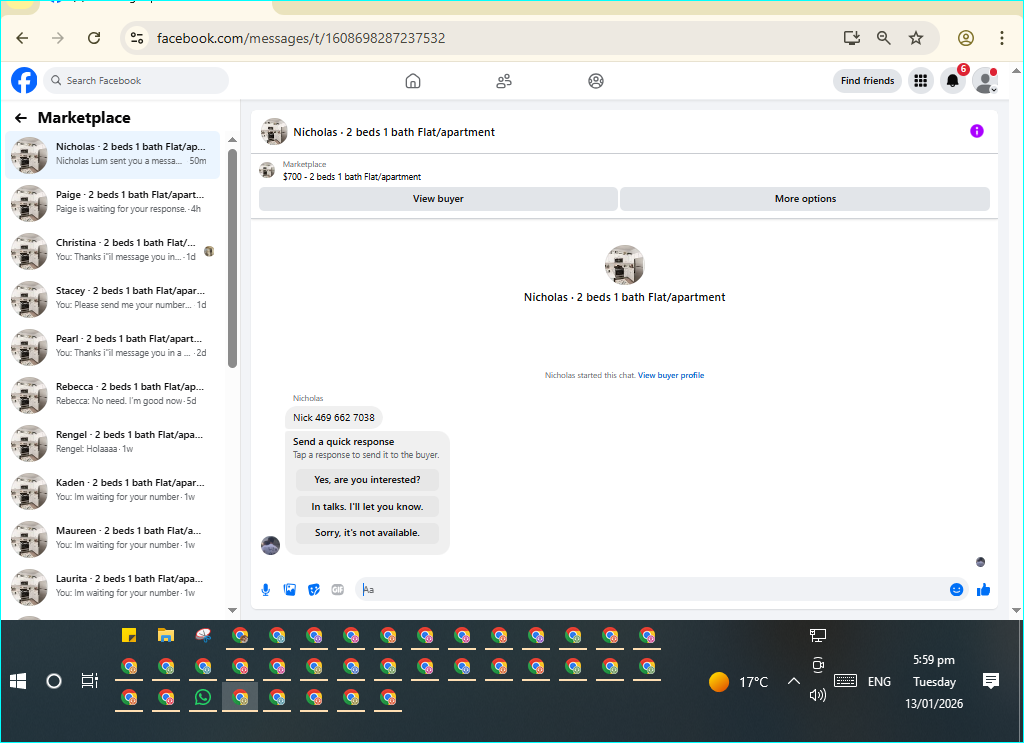
Task: Open WhatsApp from the taskbar
Action: coord(203,697)
